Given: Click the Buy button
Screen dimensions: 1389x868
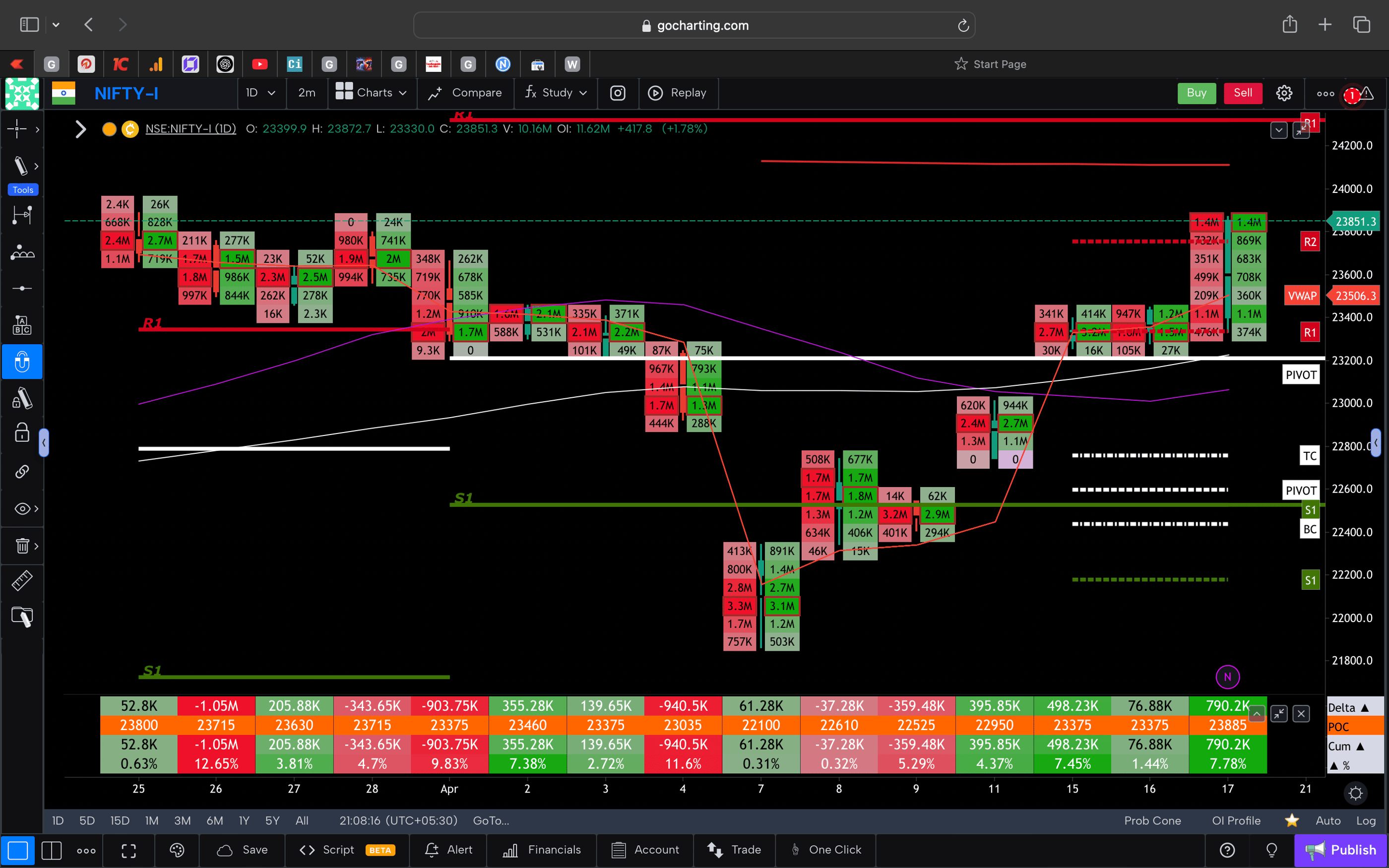Looking at the screenshot, I should (1197, 93).
